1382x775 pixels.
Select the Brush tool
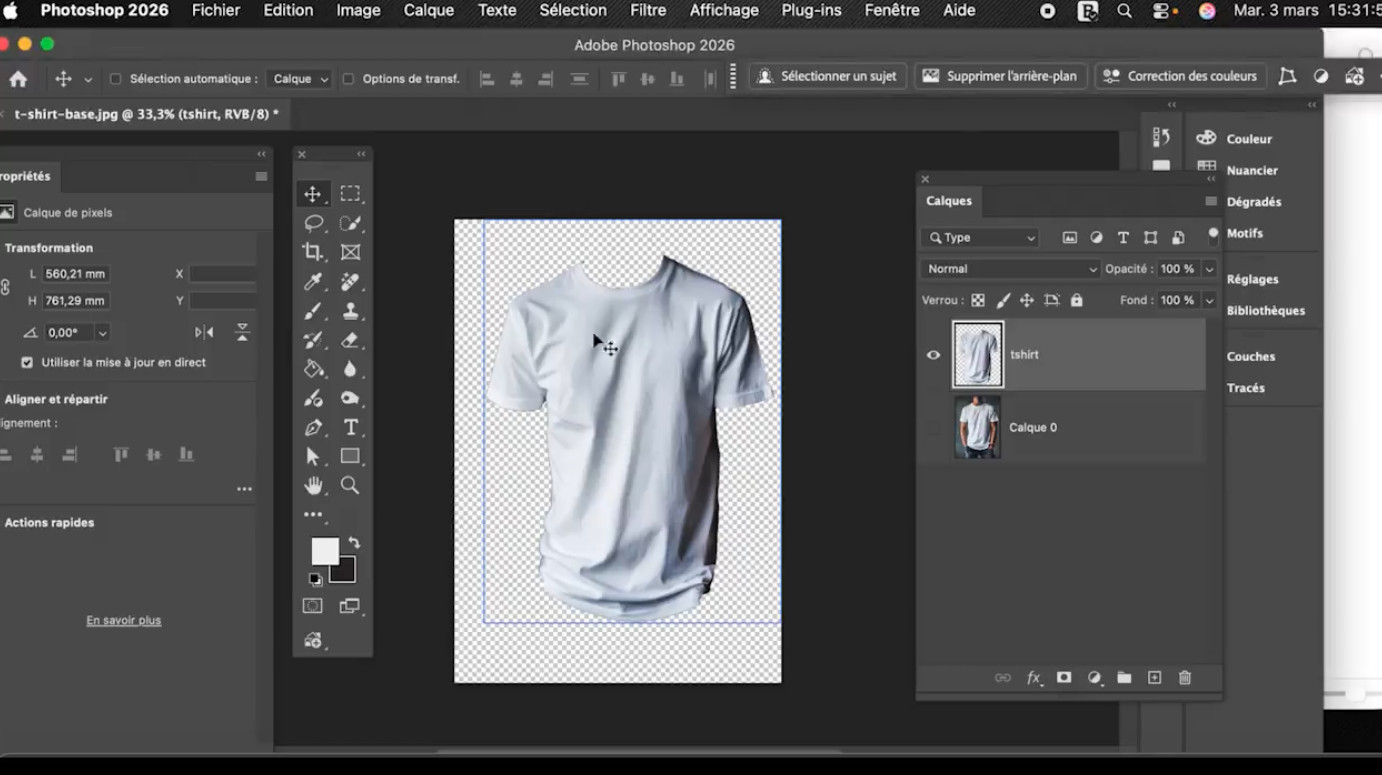coord(313,311)
